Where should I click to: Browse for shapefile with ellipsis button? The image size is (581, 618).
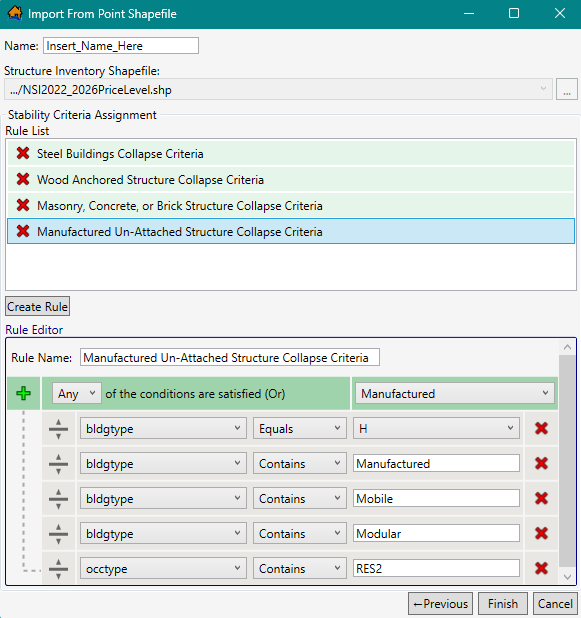[x=567, y=89]
